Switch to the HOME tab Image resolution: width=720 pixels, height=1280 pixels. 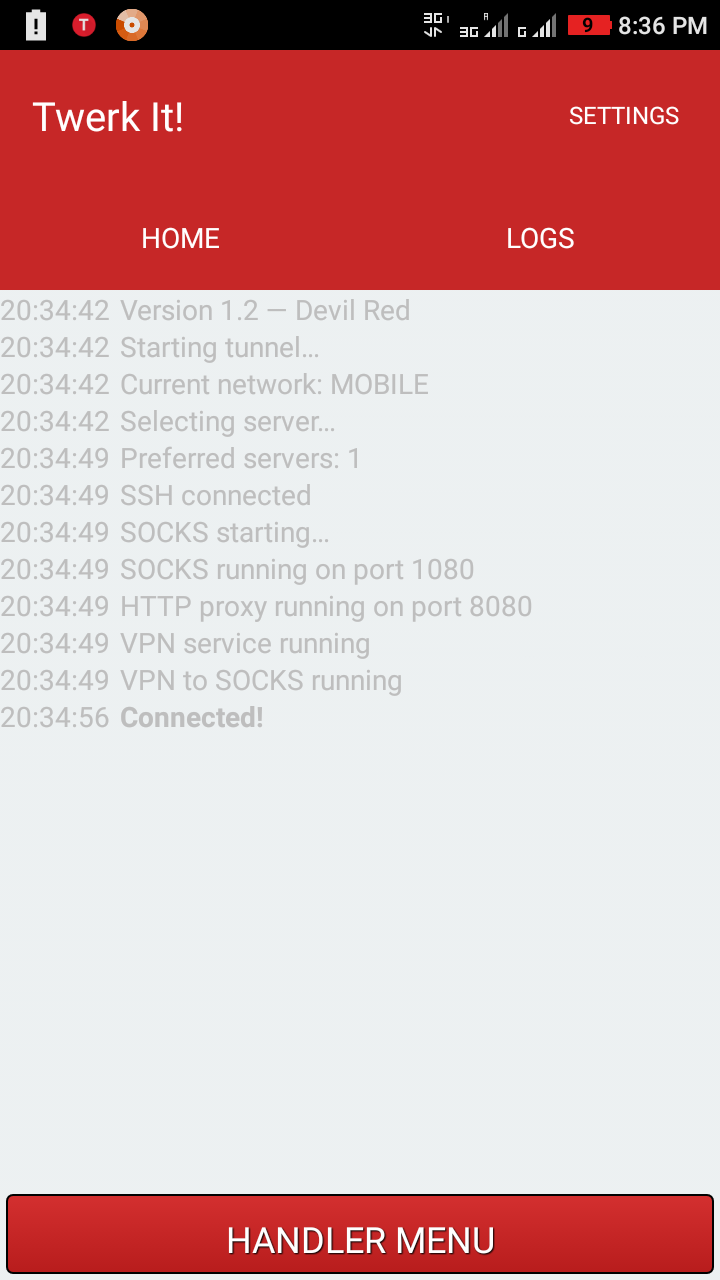(x=180, y=238)
